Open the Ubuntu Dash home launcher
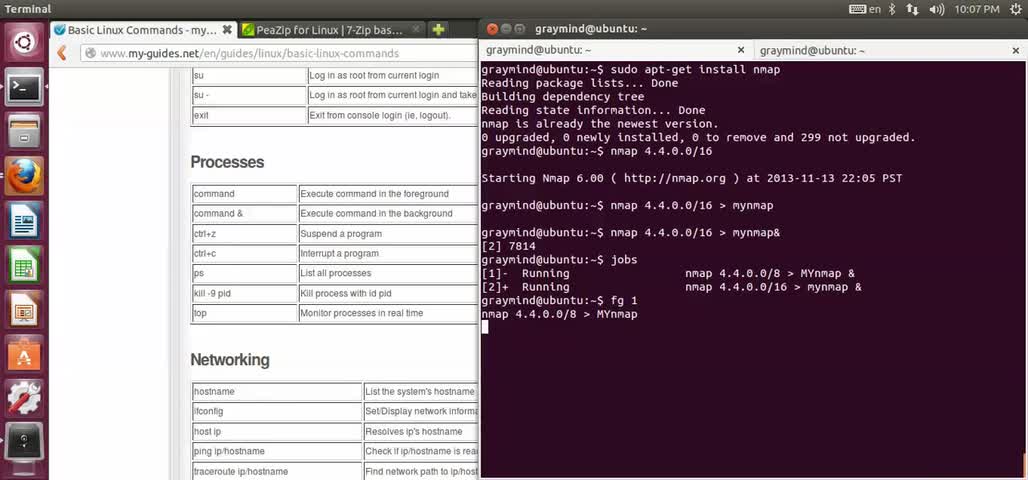Screen dimensions: 1028x480 [24, 42]
